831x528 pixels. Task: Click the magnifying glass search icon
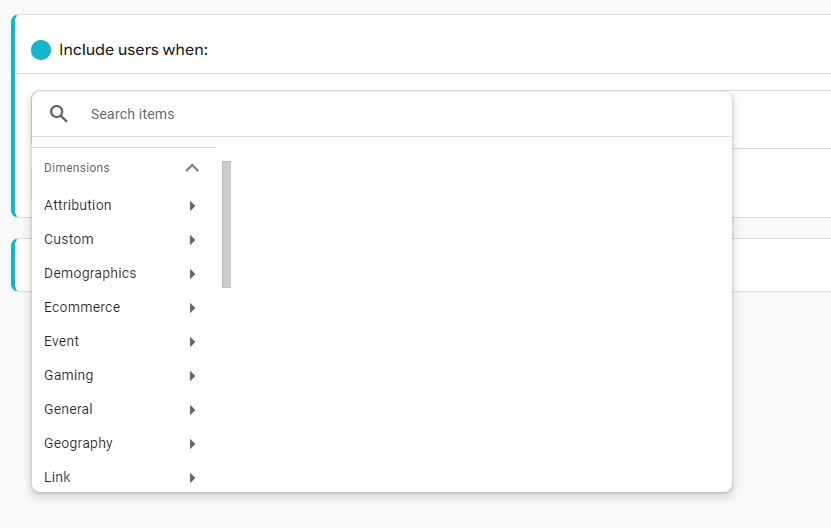[x=59, y=113]
